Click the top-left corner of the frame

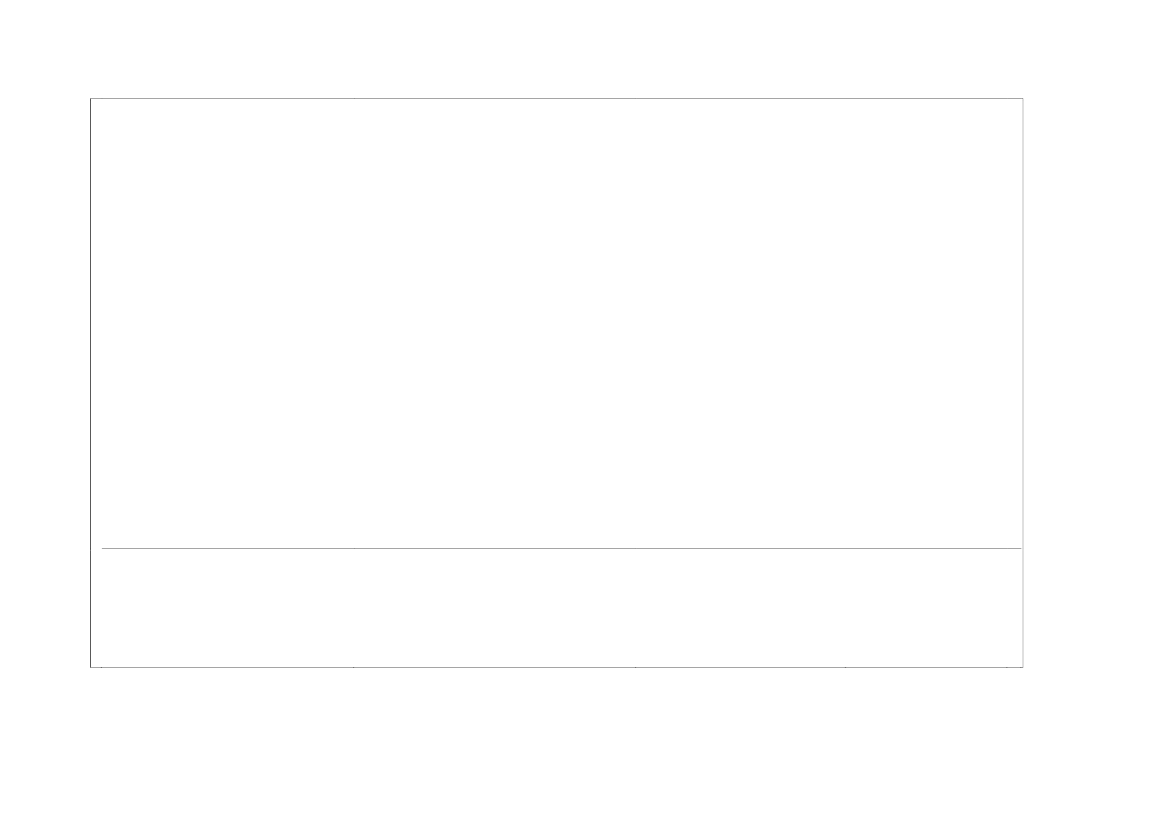[91, 98]
